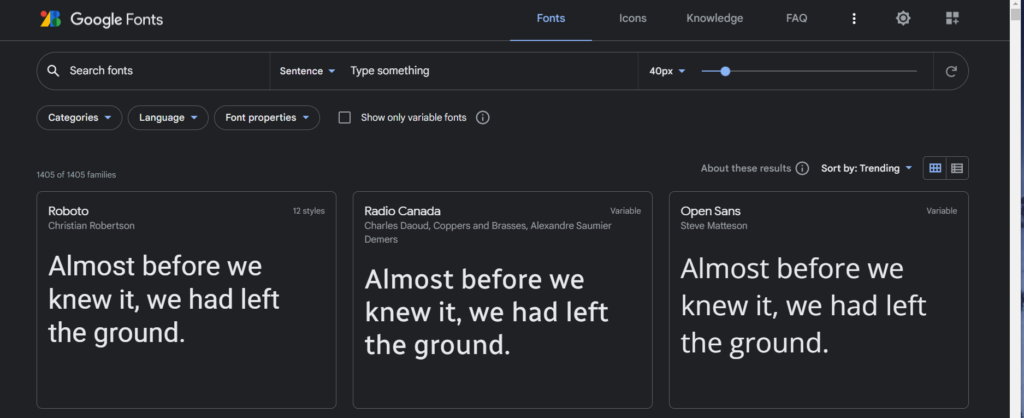Open the Radio Canada font card
Screen dimensions: 1024x418
tap(502, 300)
